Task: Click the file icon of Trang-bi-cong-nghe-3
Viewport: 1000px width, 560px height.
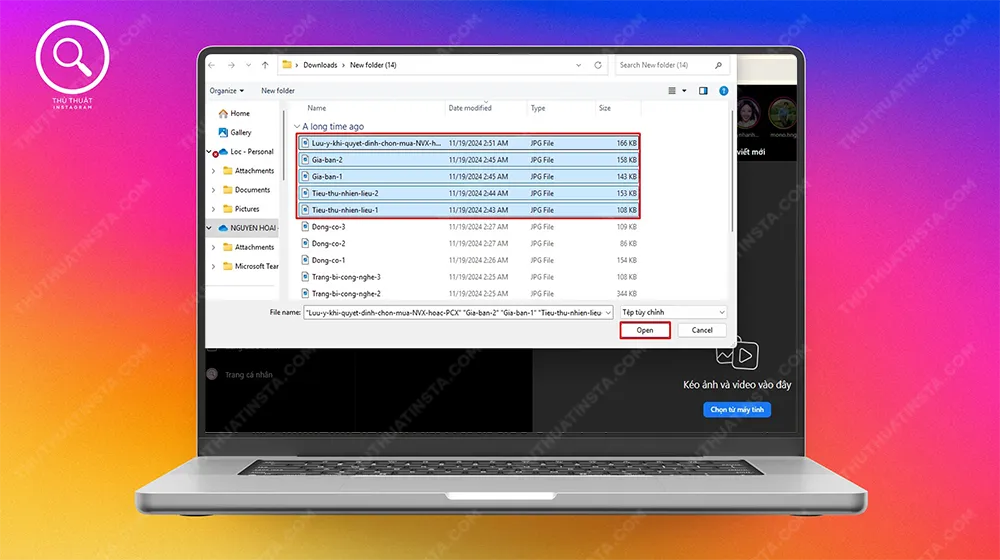Action: [x=305, y=277]
